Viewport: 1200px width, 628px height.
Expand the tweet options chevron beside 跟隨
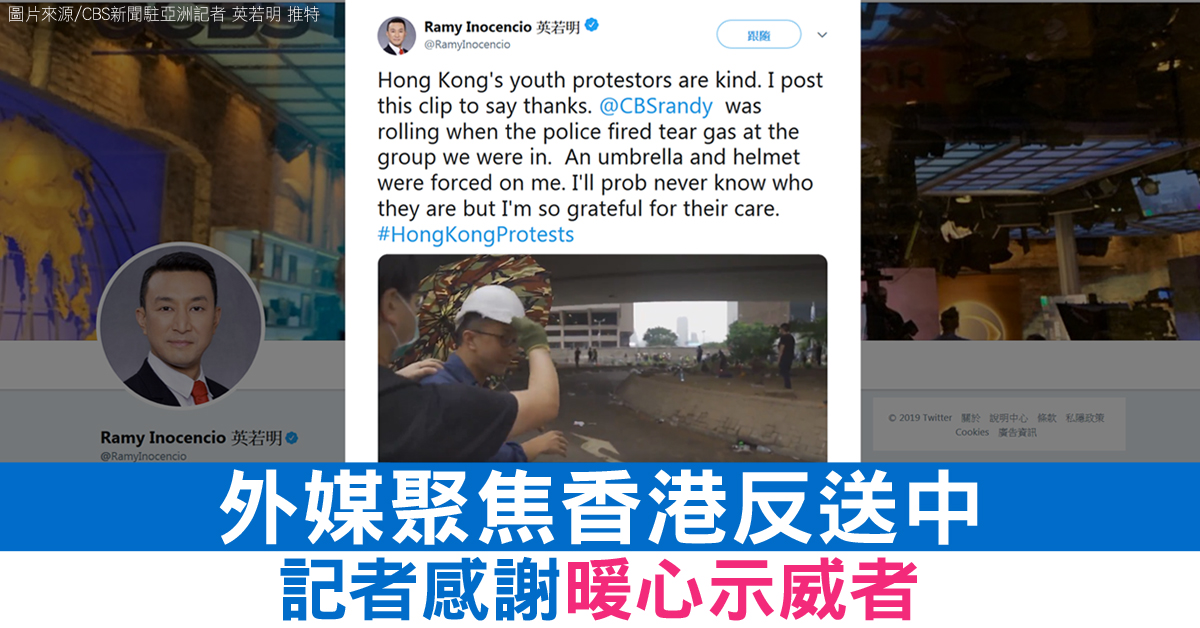pos(822,35)
